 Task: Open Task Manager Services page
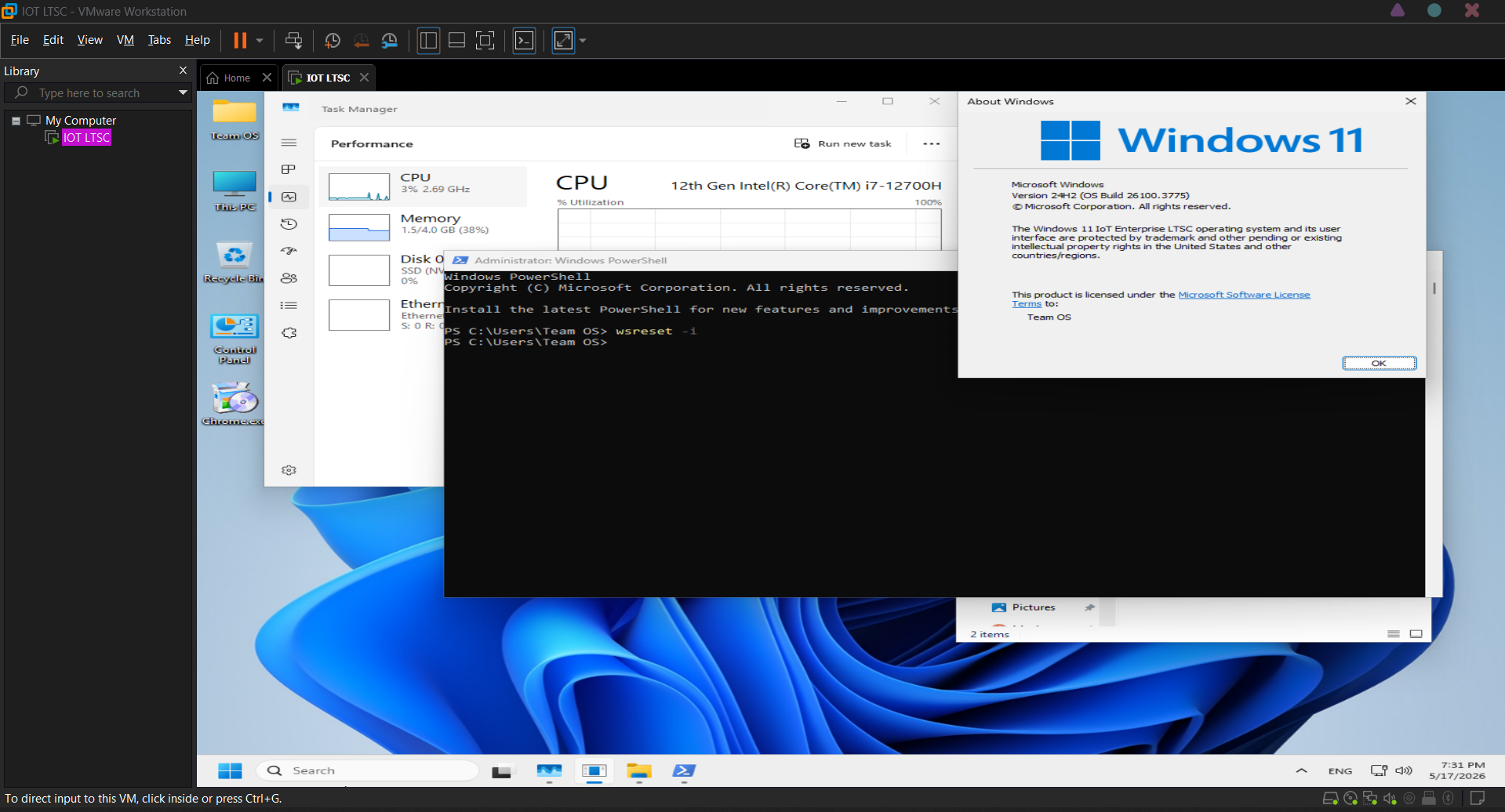coord(289,333)
